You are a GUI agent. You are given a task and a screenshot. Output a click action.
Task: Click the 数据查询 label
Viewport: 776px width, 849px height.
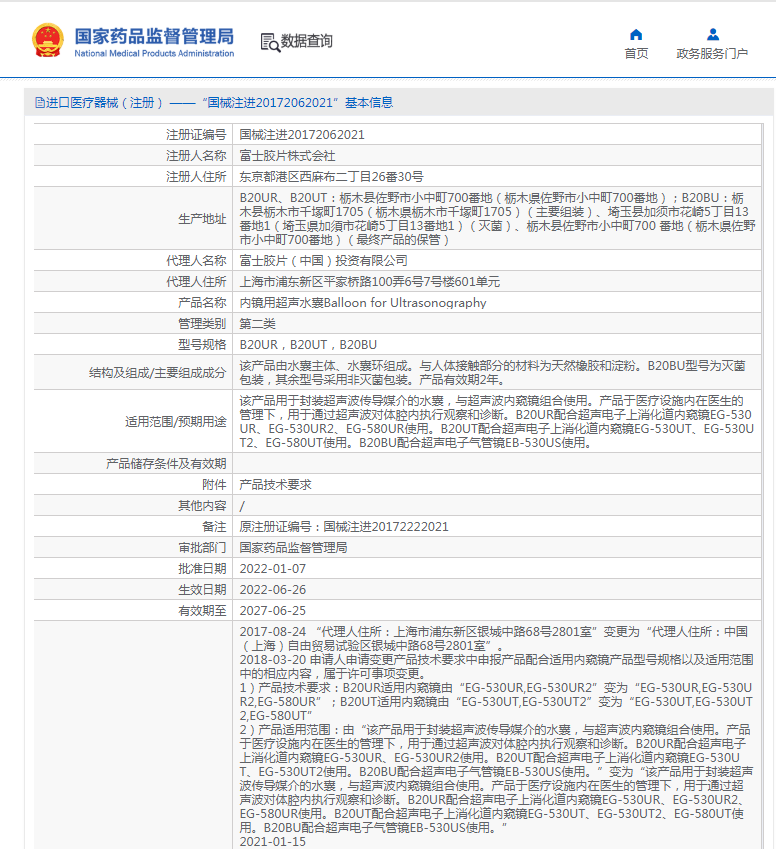[307, 41]
